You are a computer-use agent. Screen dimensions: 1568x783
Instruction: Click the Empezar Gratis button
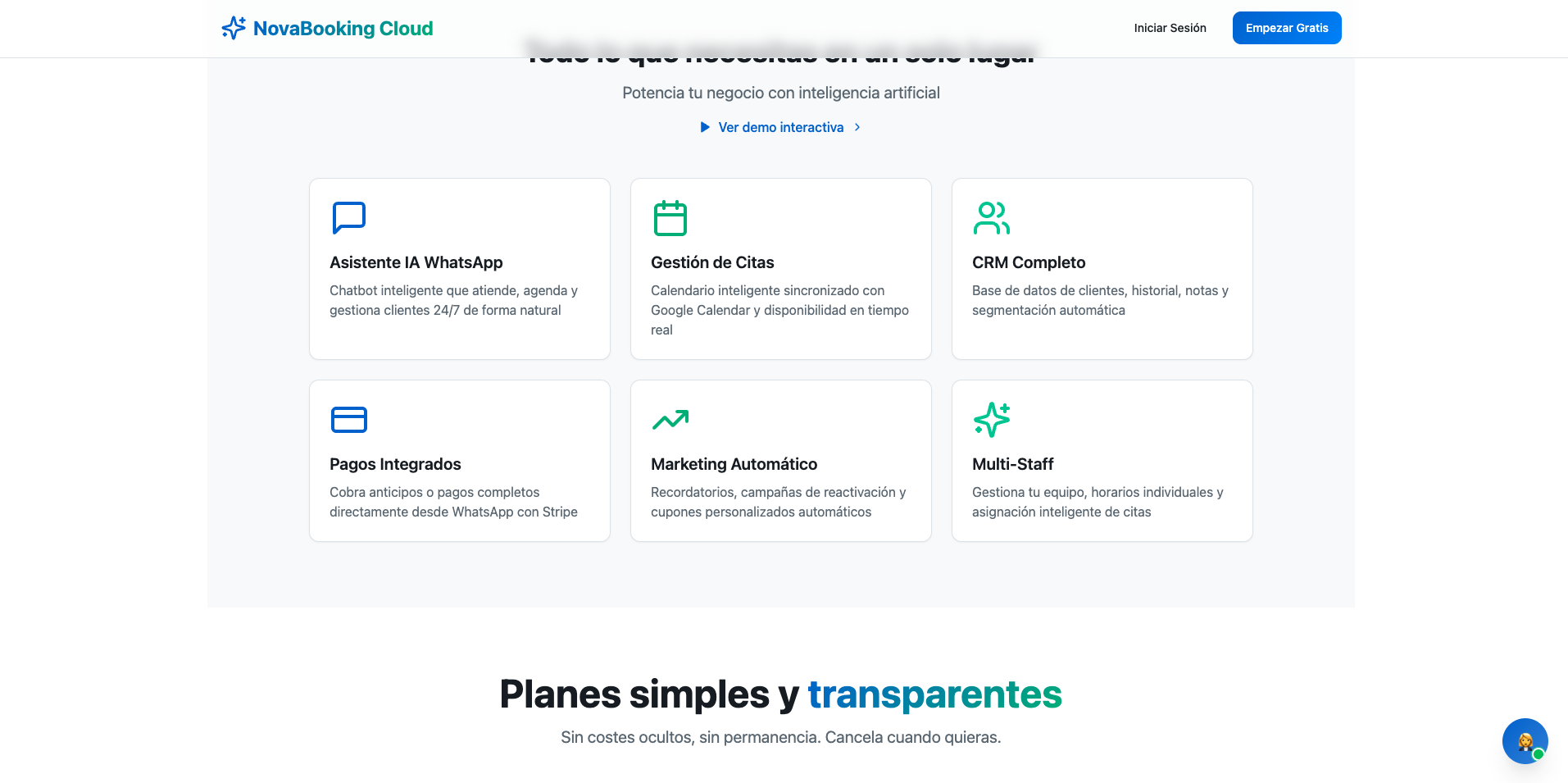pyautogui.click(x=1287, y=28)
